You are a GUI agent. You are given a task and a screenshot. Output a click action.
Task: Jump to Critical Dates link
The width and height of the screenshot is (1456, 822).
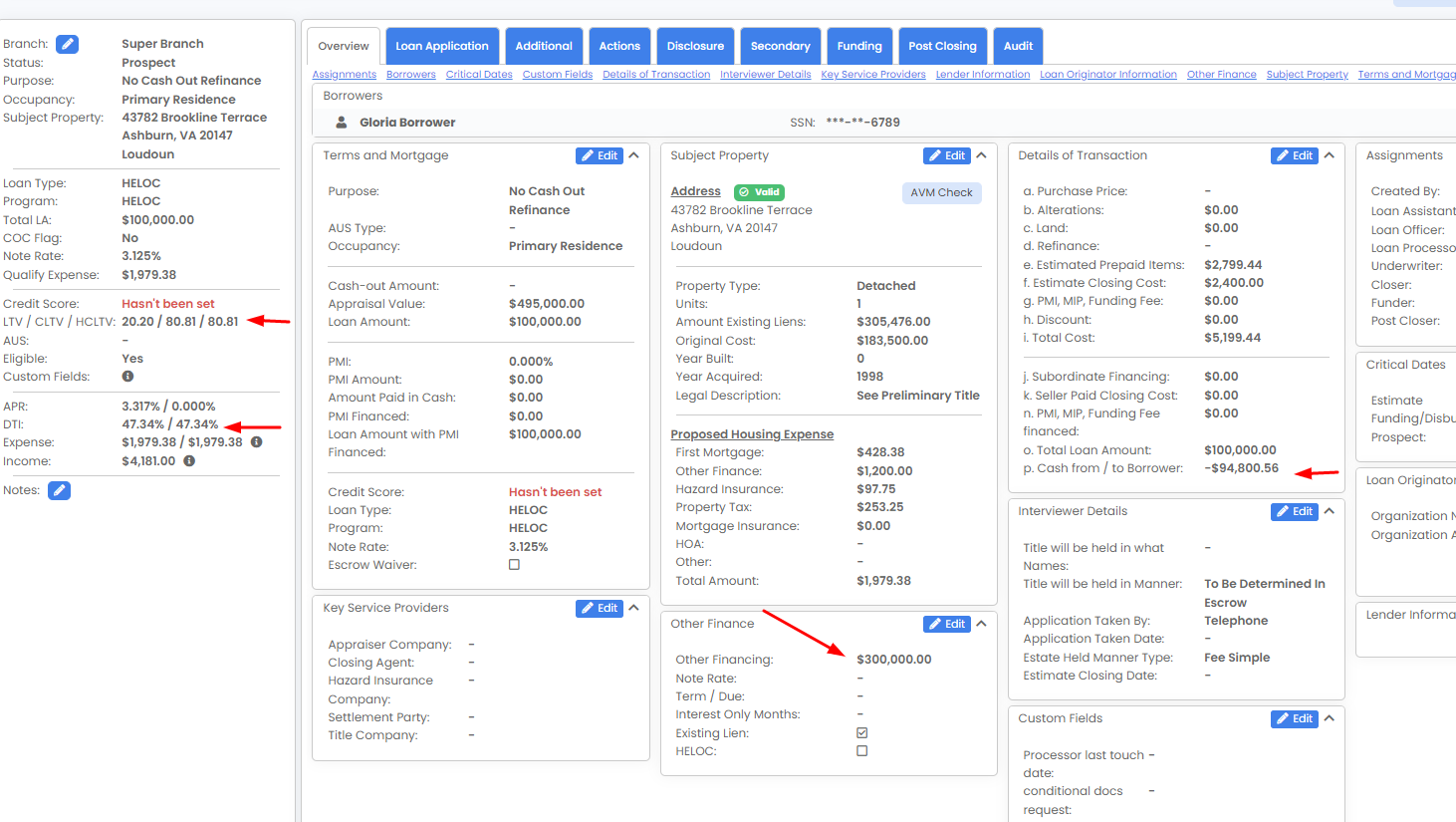(x=479, y=75)
